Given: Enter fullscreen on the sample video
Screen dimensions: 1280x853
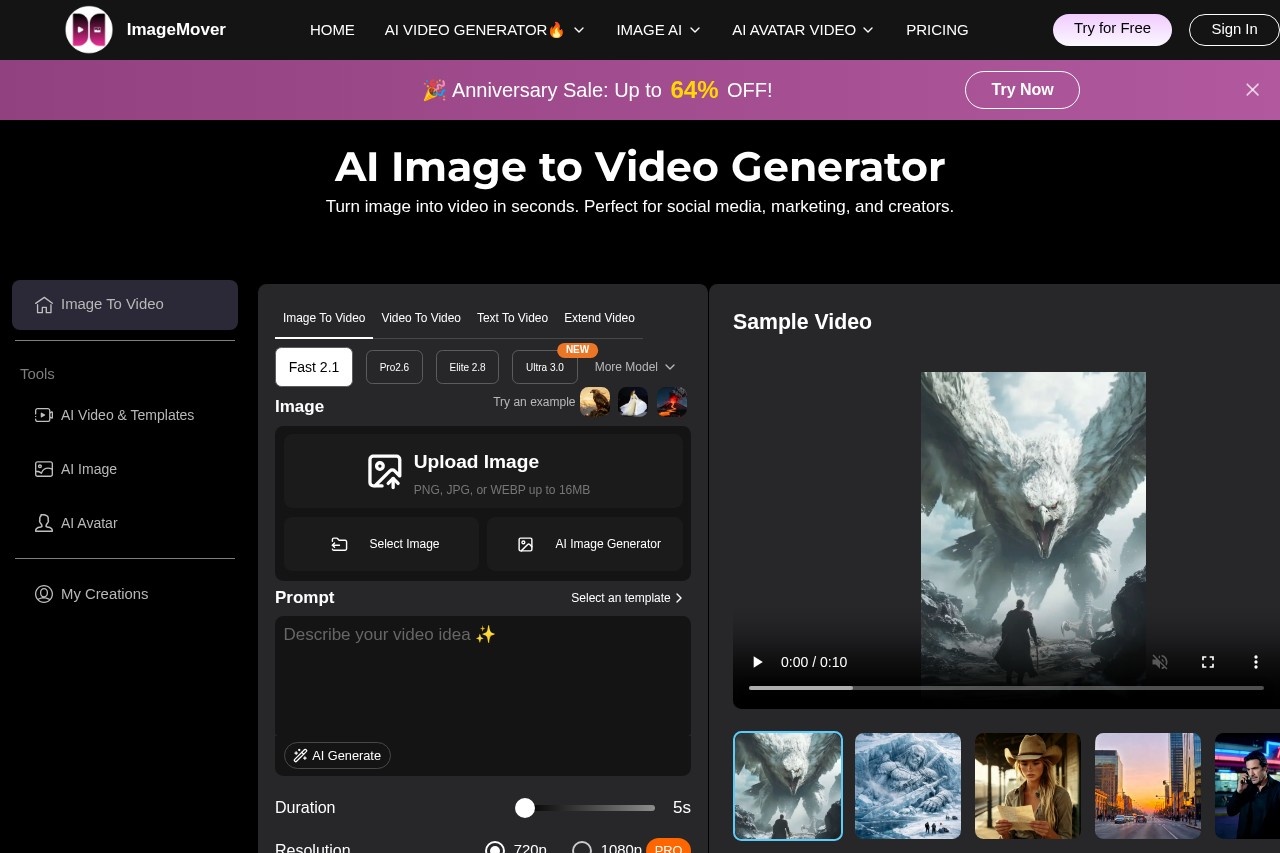Looking at the screenshot, I should [1208, 662].
